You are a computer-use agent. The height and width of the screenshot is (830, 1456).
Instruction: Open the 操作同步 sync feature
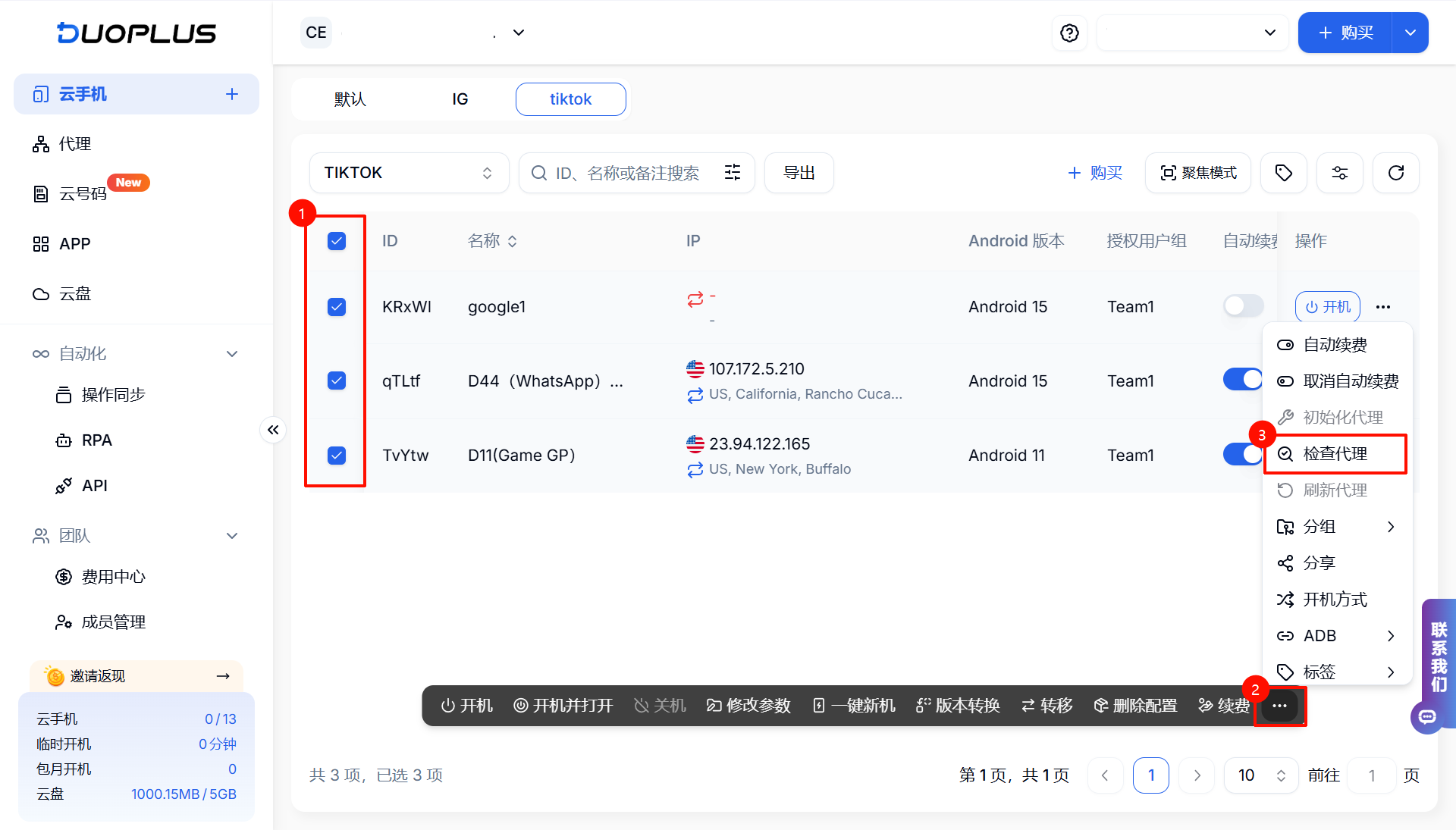(114, 394)
